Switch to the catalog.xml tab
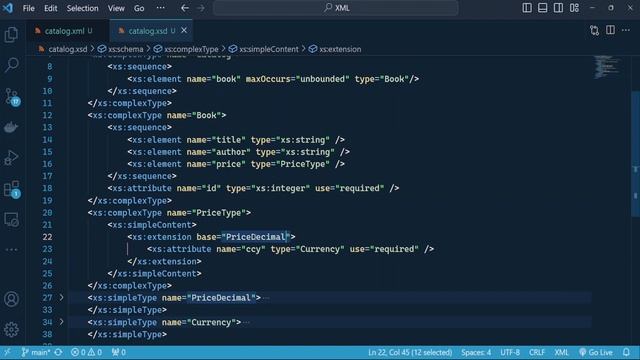 (64, 31)
